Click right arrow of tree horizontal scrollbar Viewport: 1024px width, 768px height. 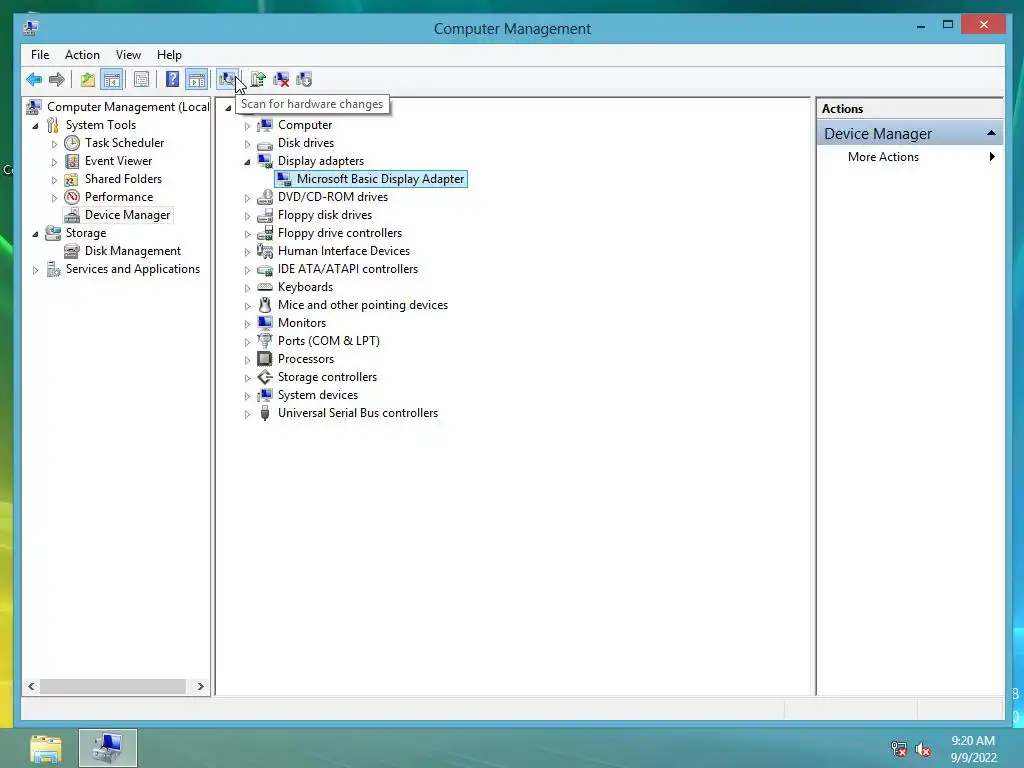[x=200, y=686]
